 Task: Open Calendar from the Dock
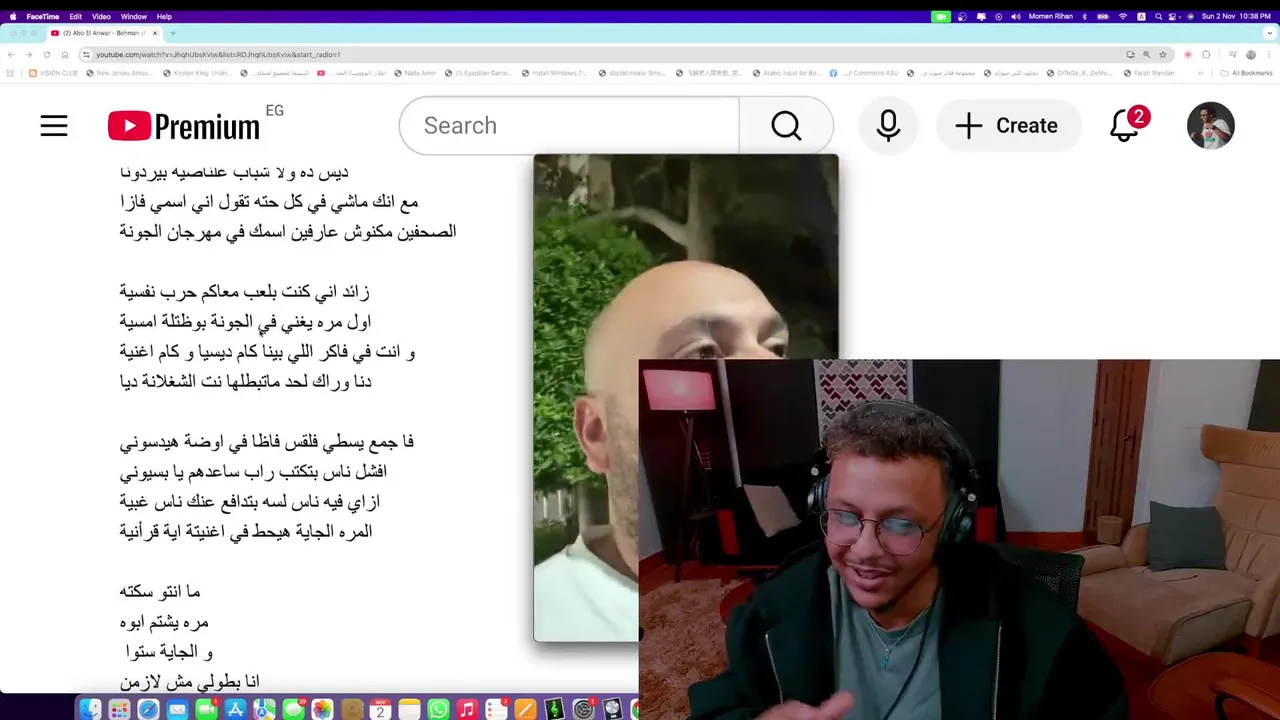tap(380, 709)
